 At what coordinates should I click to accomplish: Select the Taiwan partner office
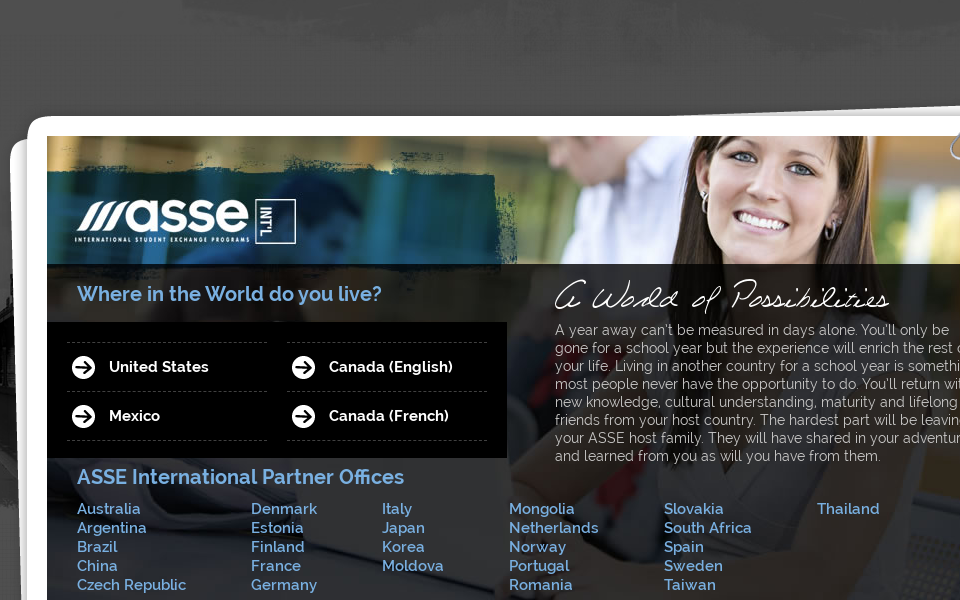tap(690, 585)
